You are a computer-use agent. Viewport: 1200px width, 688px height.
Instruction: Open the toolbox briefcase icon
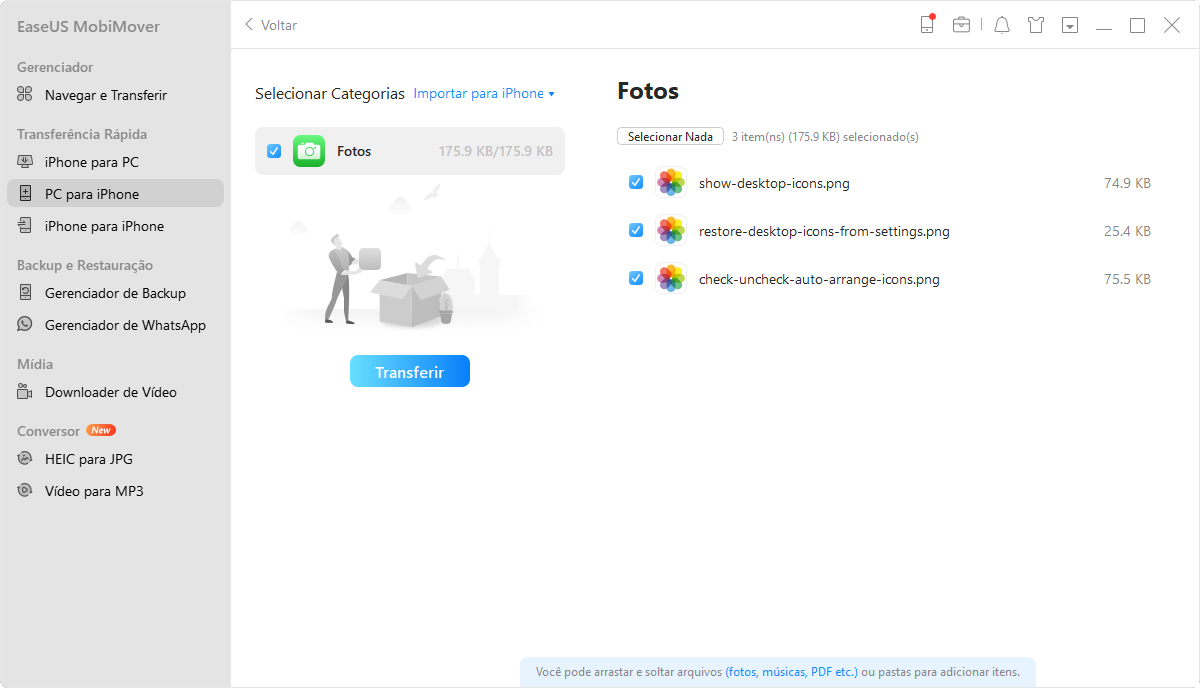961,25
